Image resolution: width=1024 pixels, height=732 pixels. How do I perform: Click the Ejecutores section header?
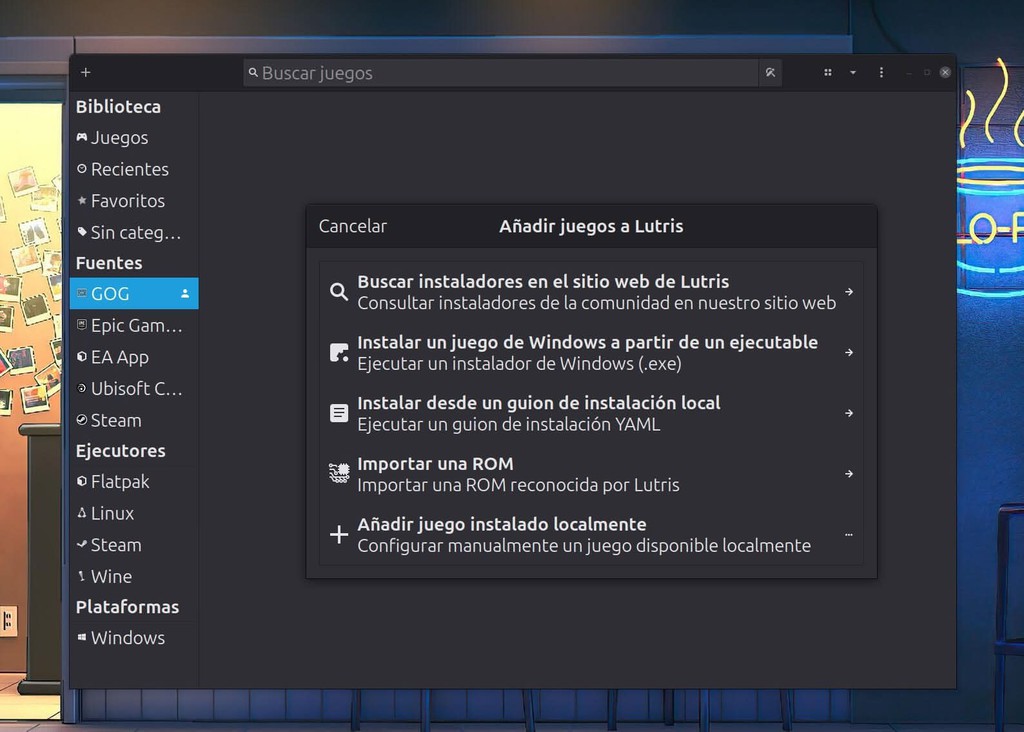[121, 451]
